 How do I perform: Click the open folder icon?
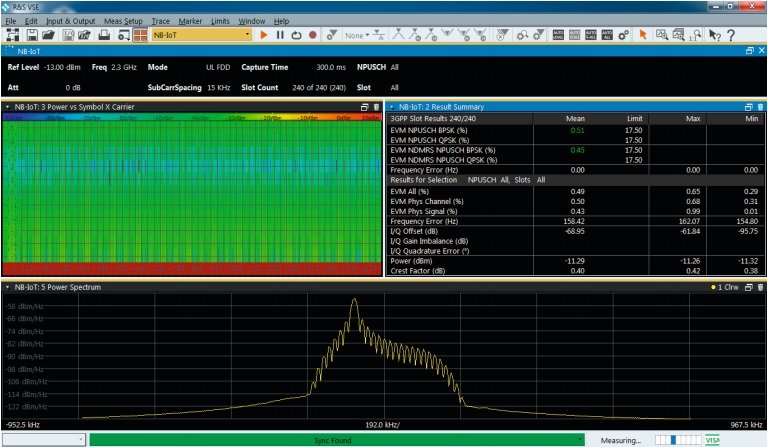point(48,35)
